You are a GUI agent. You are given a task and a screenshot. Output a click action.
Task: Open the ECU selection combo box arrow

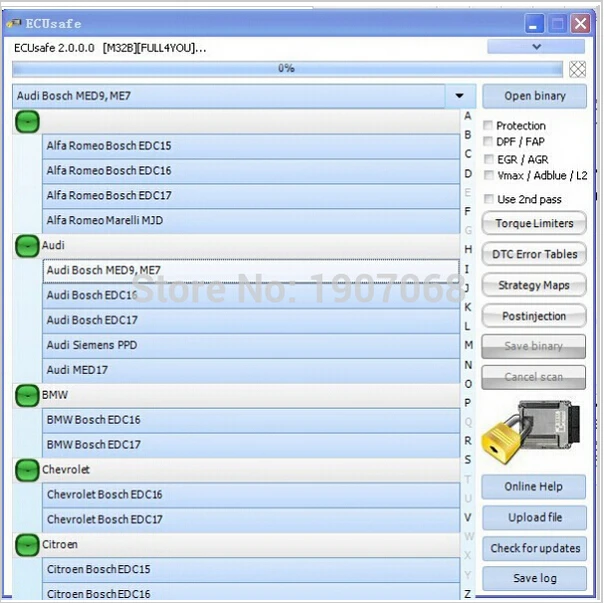pyautogui.click(x=460, y=96)
